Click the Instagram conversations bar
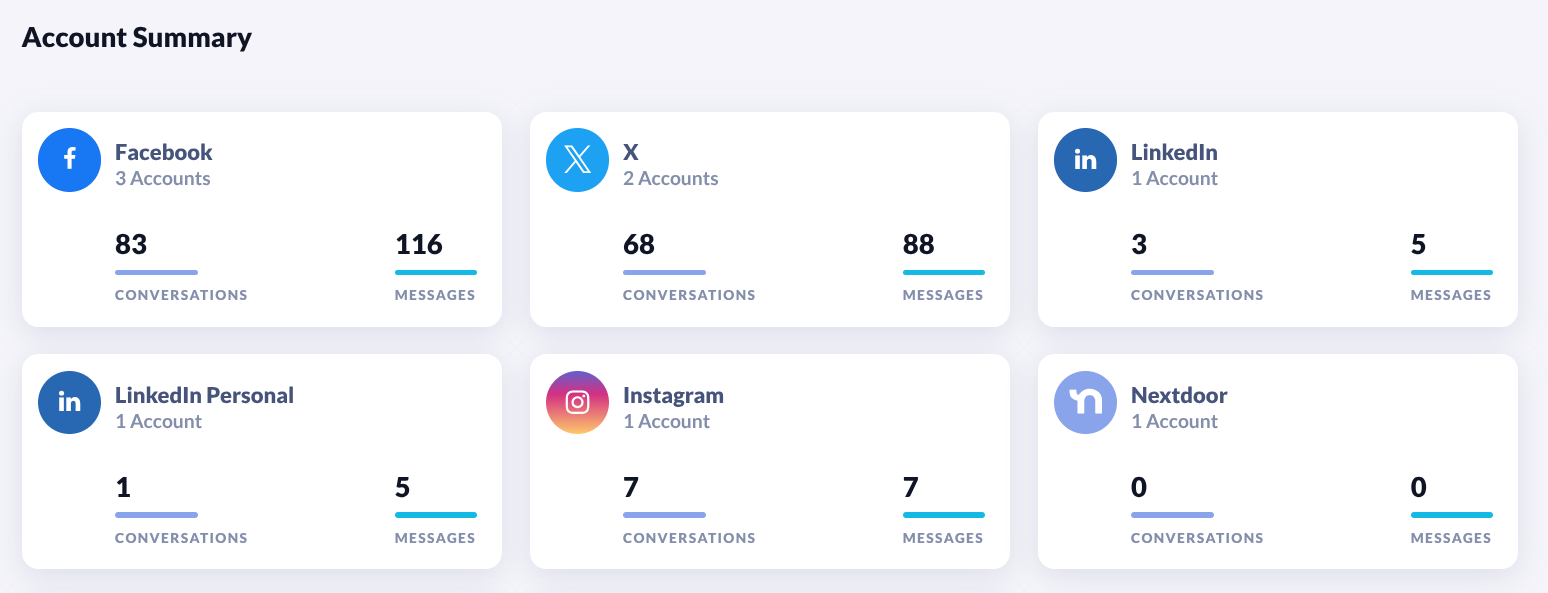The width and height of the screenshot is (1548, 593). point(664,515)
